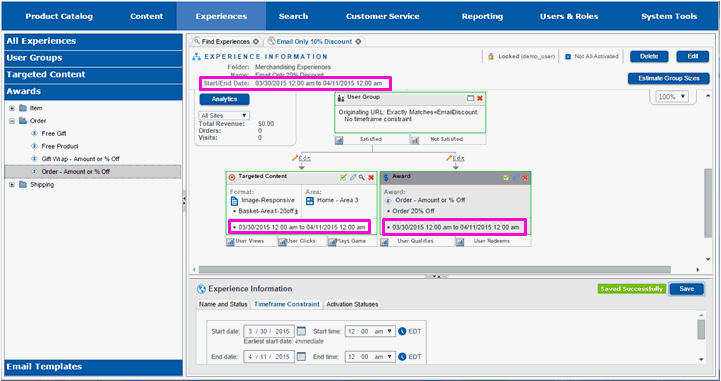The image size is (721, 381).
Task: Open the All Sites dropdown
Action: click(x=224, y=116)
